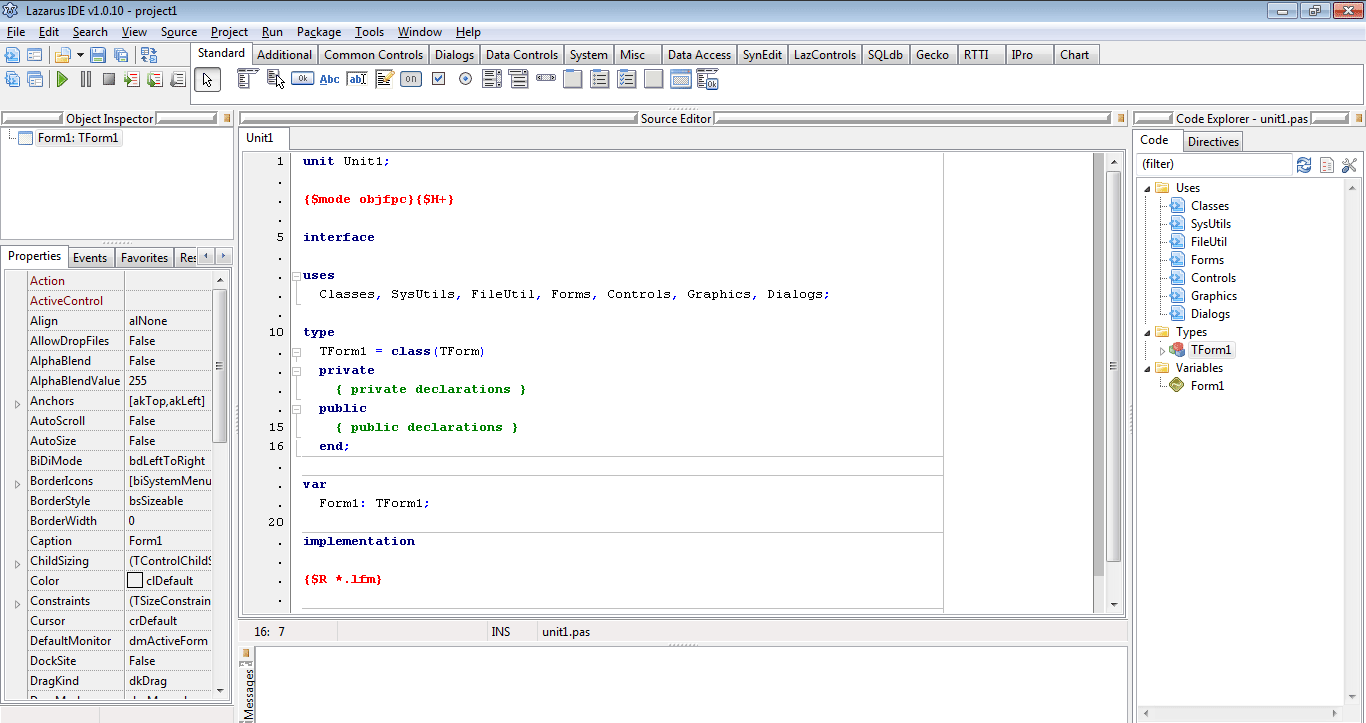Fold the uses block in source editor

point(296,276)
